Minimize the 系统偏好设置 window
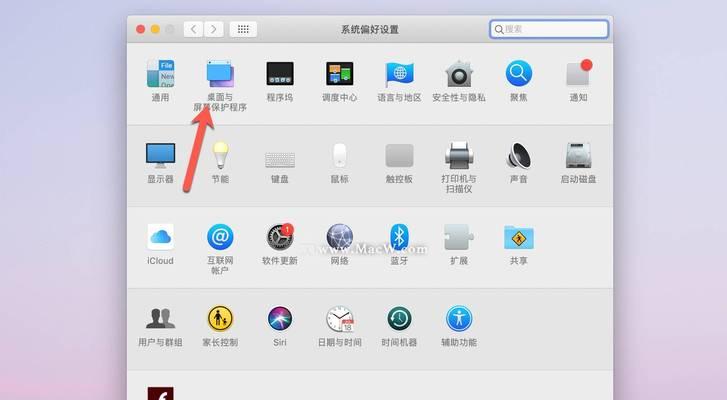727x400 pixels. pos(155,29)
